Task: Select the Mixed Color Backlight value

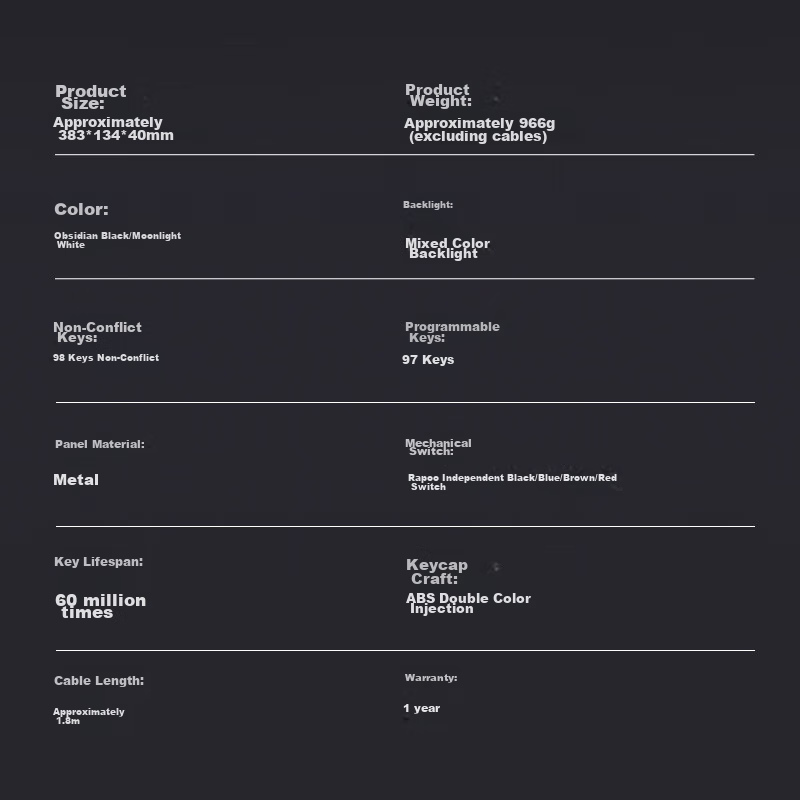Action: 447,248
